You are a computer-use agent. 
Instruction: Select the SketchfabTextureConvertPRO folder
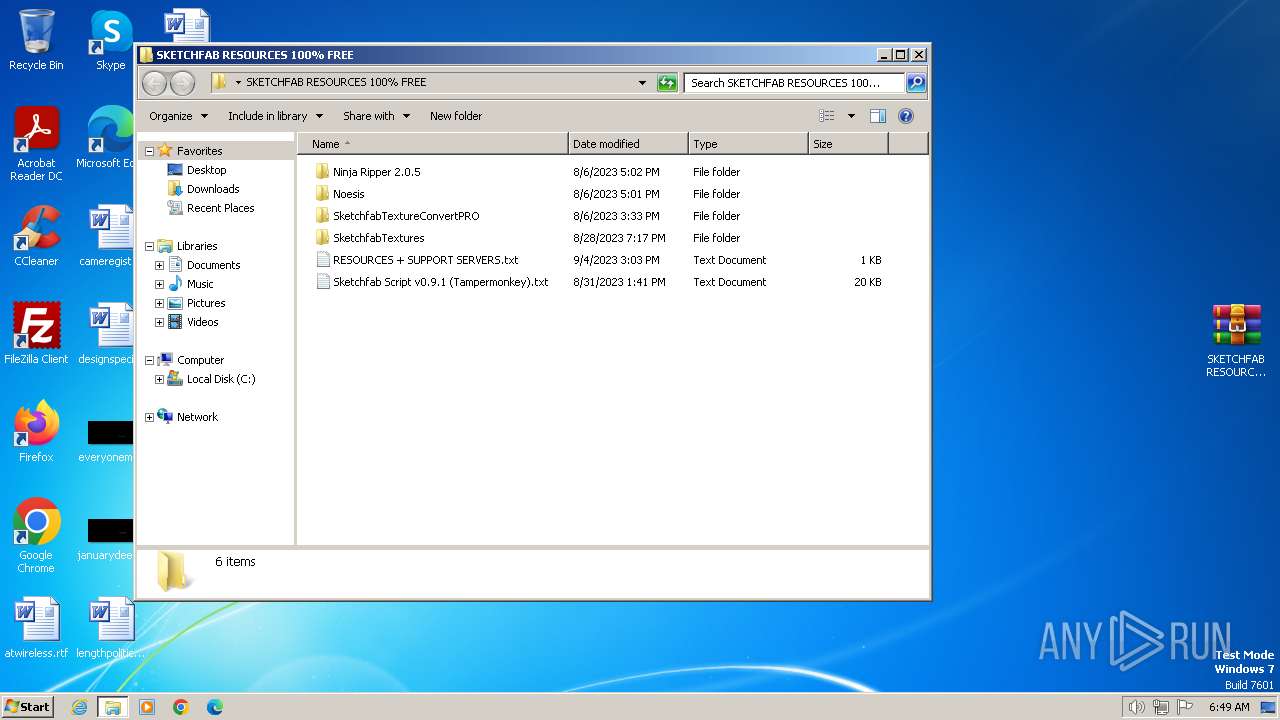405,216
